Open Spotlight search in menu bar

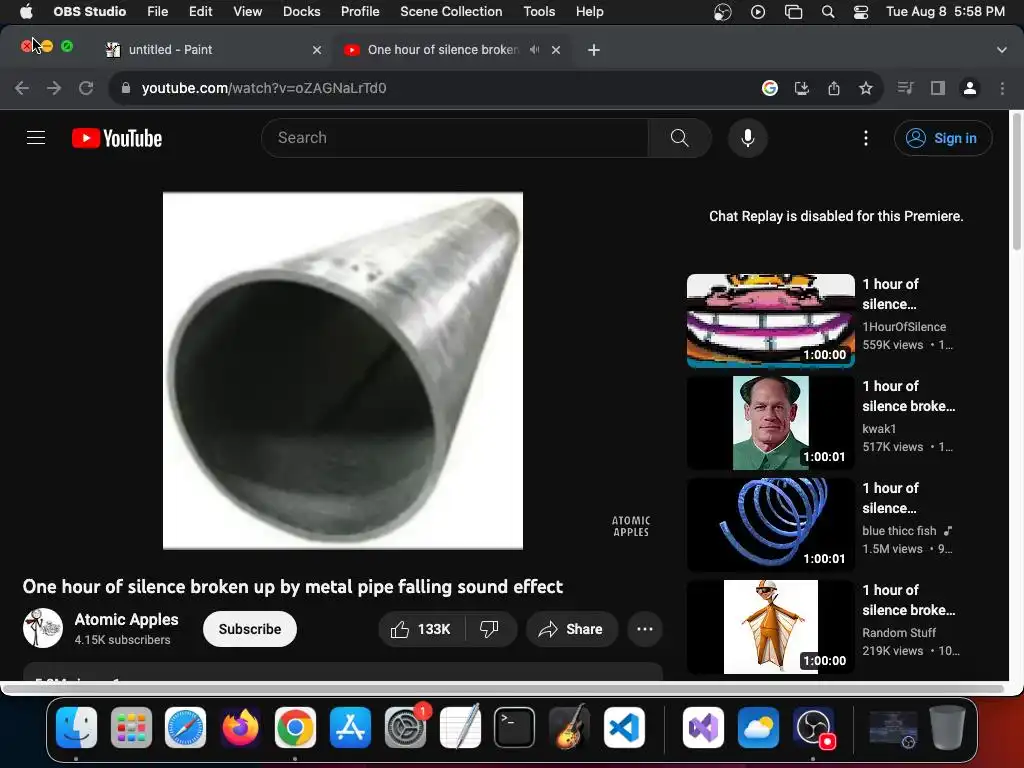[827, 12]
